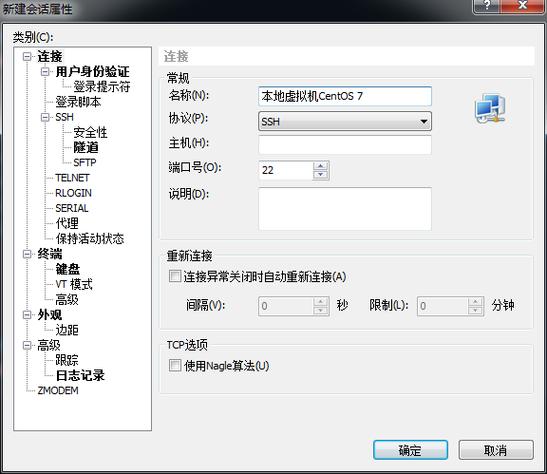This screenshot has width=547, height=474.
Task: Select SERIAL in the tree
Action: (x=72, y=208)
